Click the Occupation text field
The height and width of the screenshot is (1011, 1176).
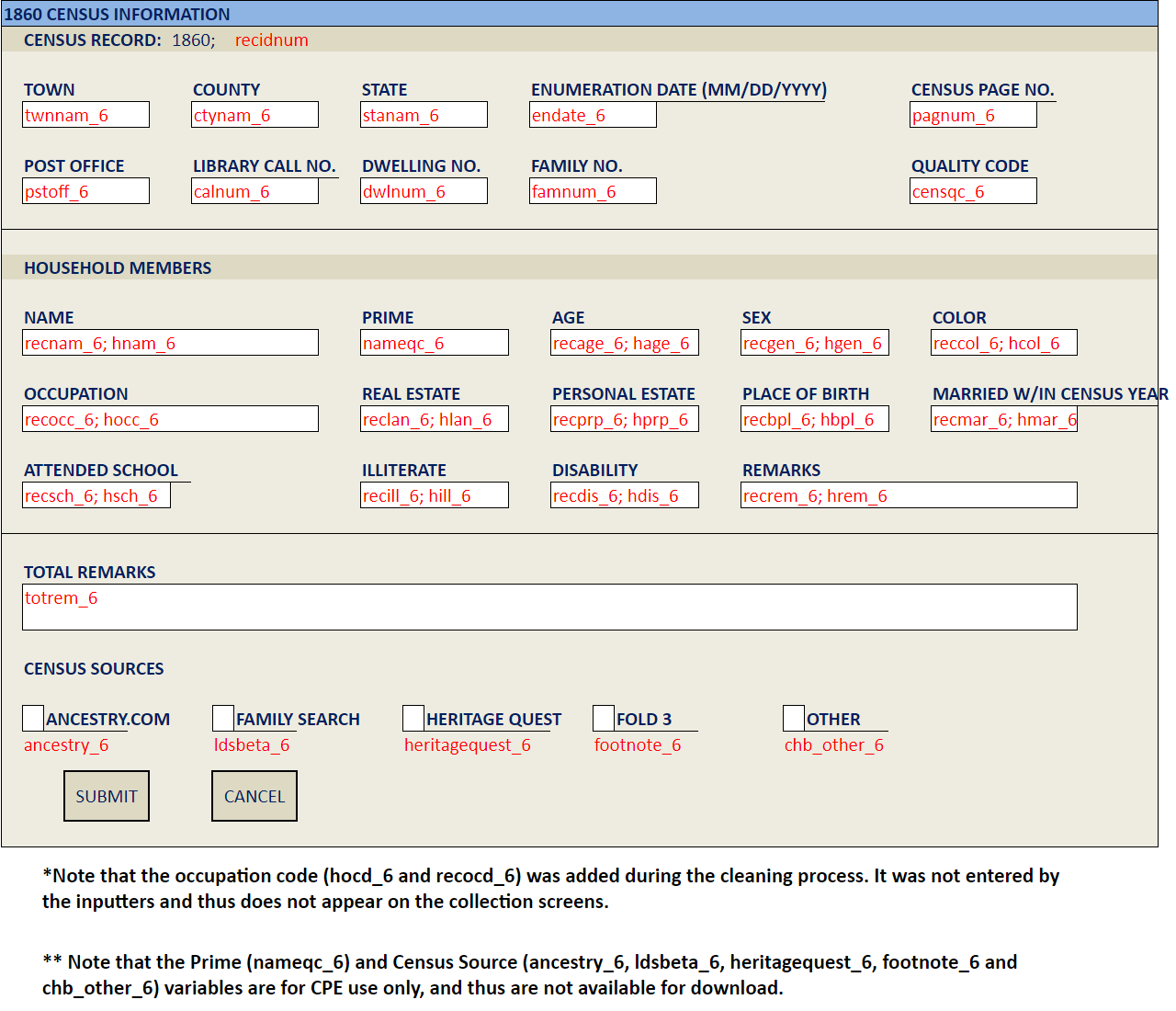[x=171, y=419]
